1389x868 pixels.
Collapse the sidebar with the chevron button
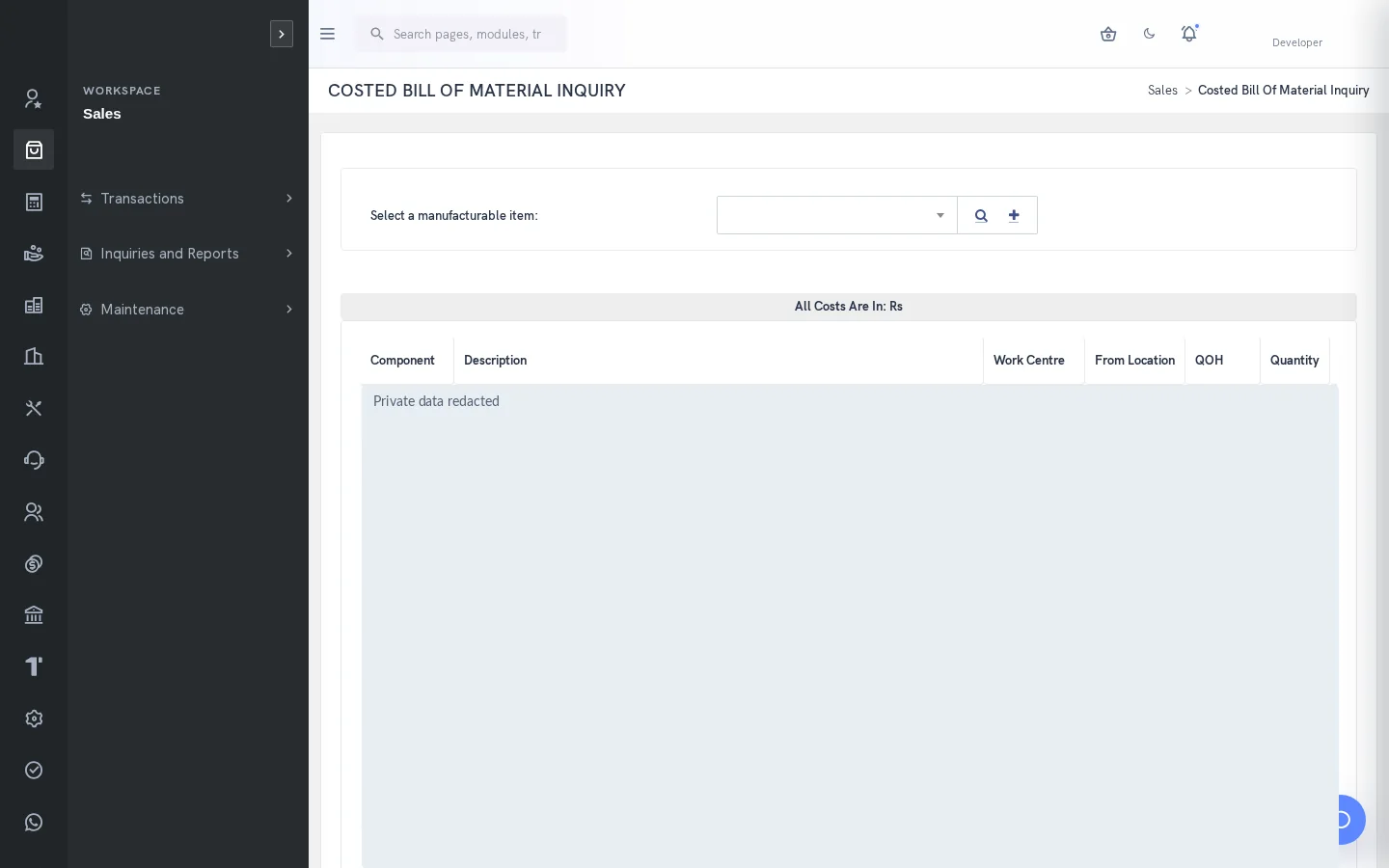coord(282,34)
